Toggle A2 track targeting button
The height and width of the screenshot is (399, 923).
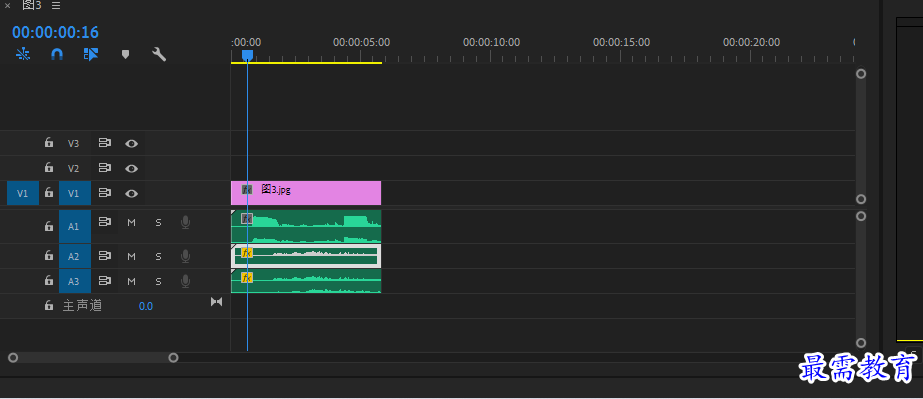pyautogui.click(x=75, y=256)
